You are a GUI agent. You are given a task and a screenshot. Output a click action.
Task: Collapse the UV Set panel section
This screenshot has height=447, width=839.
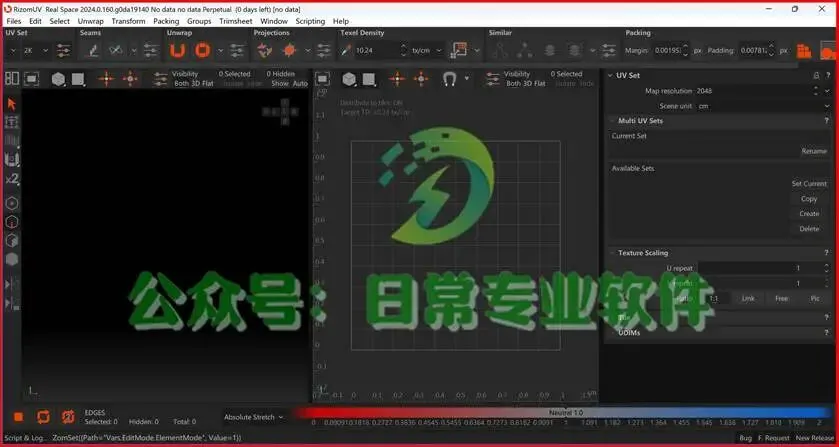coord(611,75)
